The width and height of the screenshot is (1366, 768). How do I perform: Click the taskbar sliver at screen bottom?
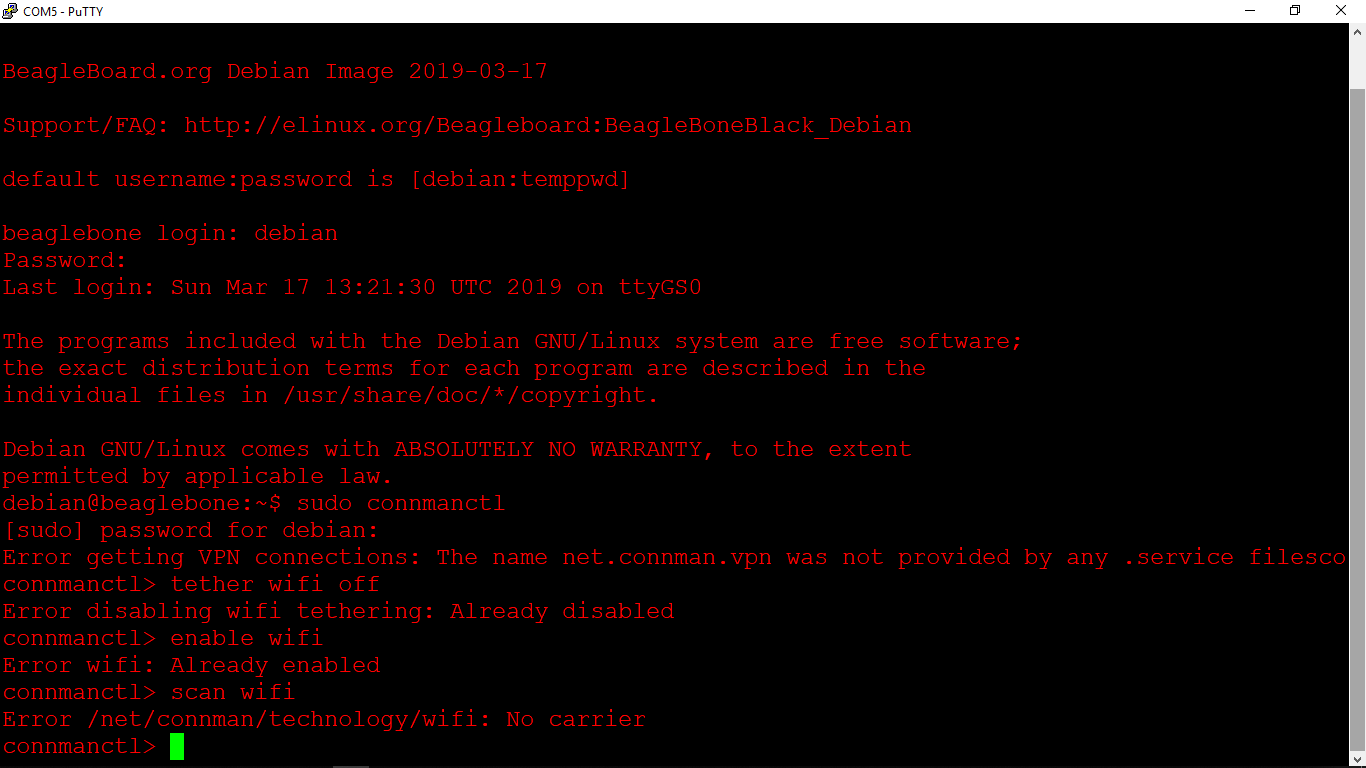click(350, 765)
